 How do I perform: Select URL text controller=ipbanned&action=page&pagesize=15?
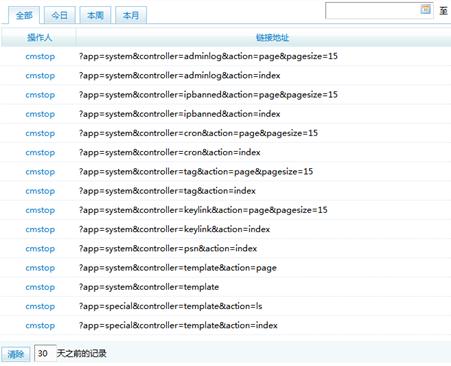click(208, 95)
